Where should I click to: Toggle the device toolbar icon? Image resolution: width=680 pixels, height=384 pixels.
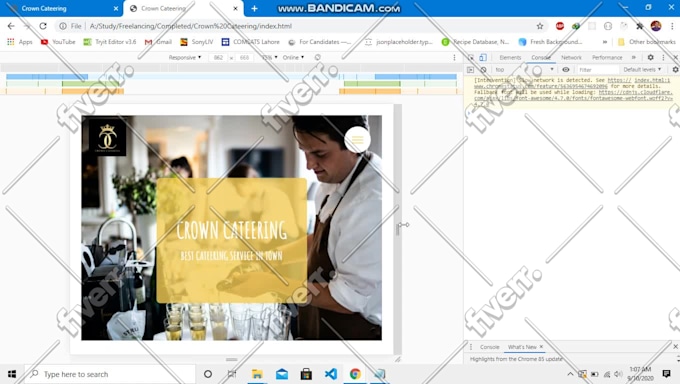(x=483, y=57)
